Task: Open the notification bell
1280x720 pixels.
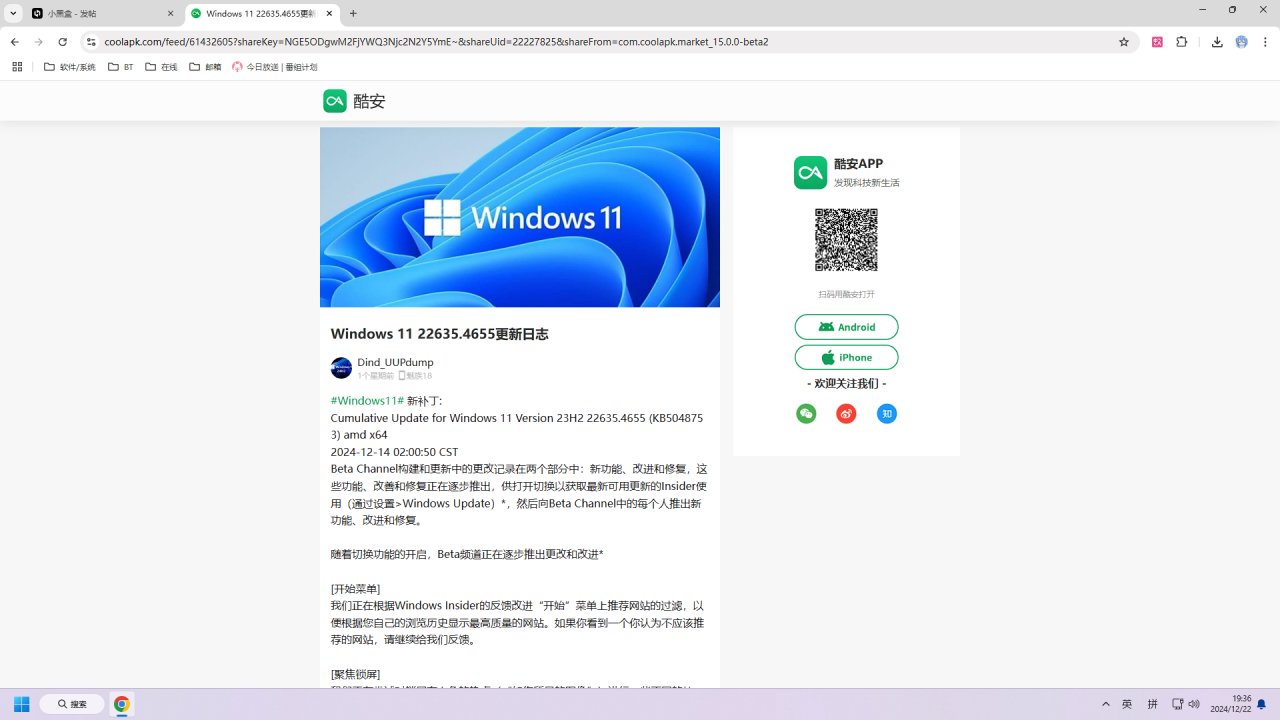Action: pos(1262,704)
